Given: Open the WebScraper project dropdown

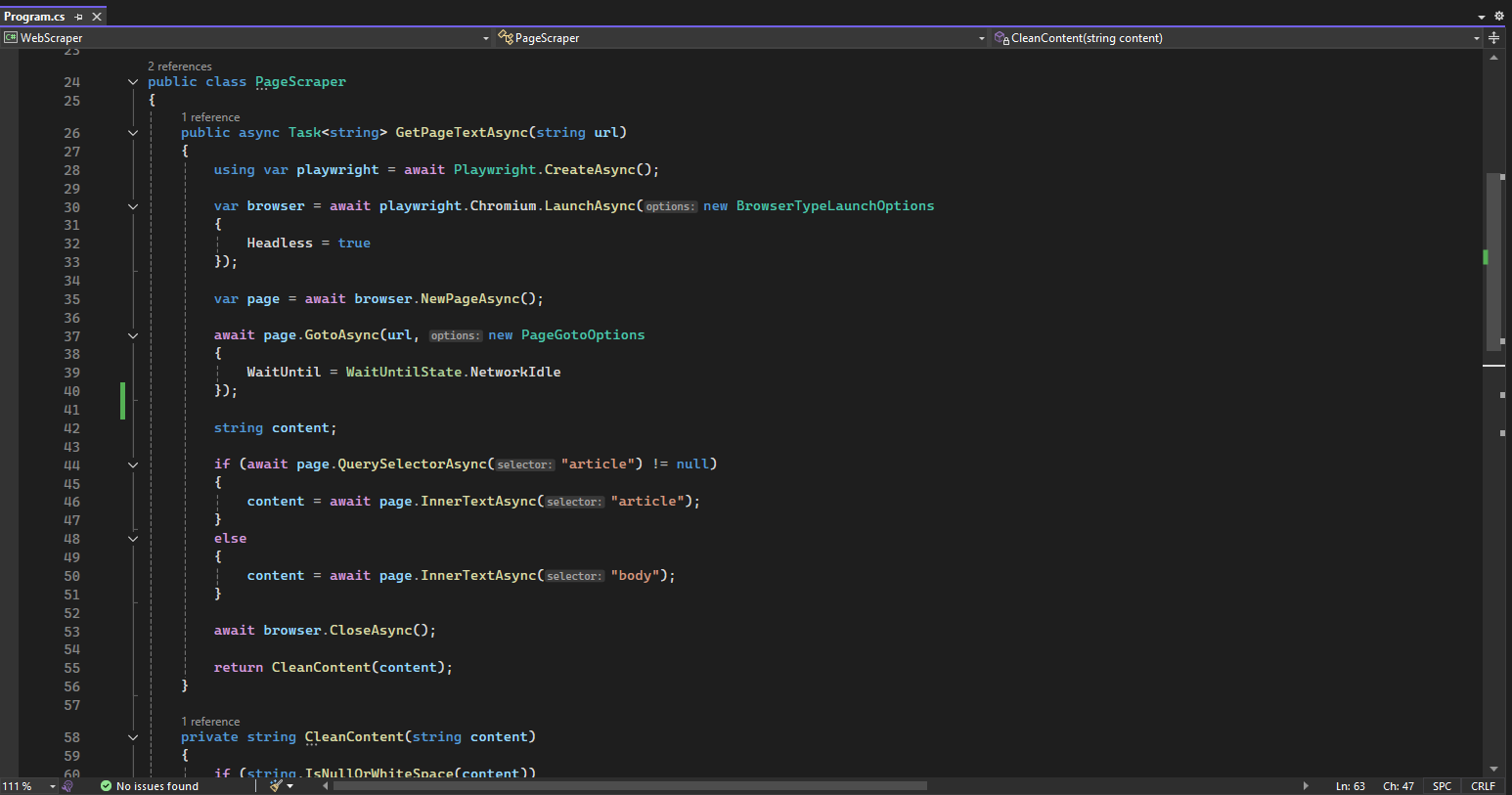Looking at the screenshot, I should click(484, 37).
